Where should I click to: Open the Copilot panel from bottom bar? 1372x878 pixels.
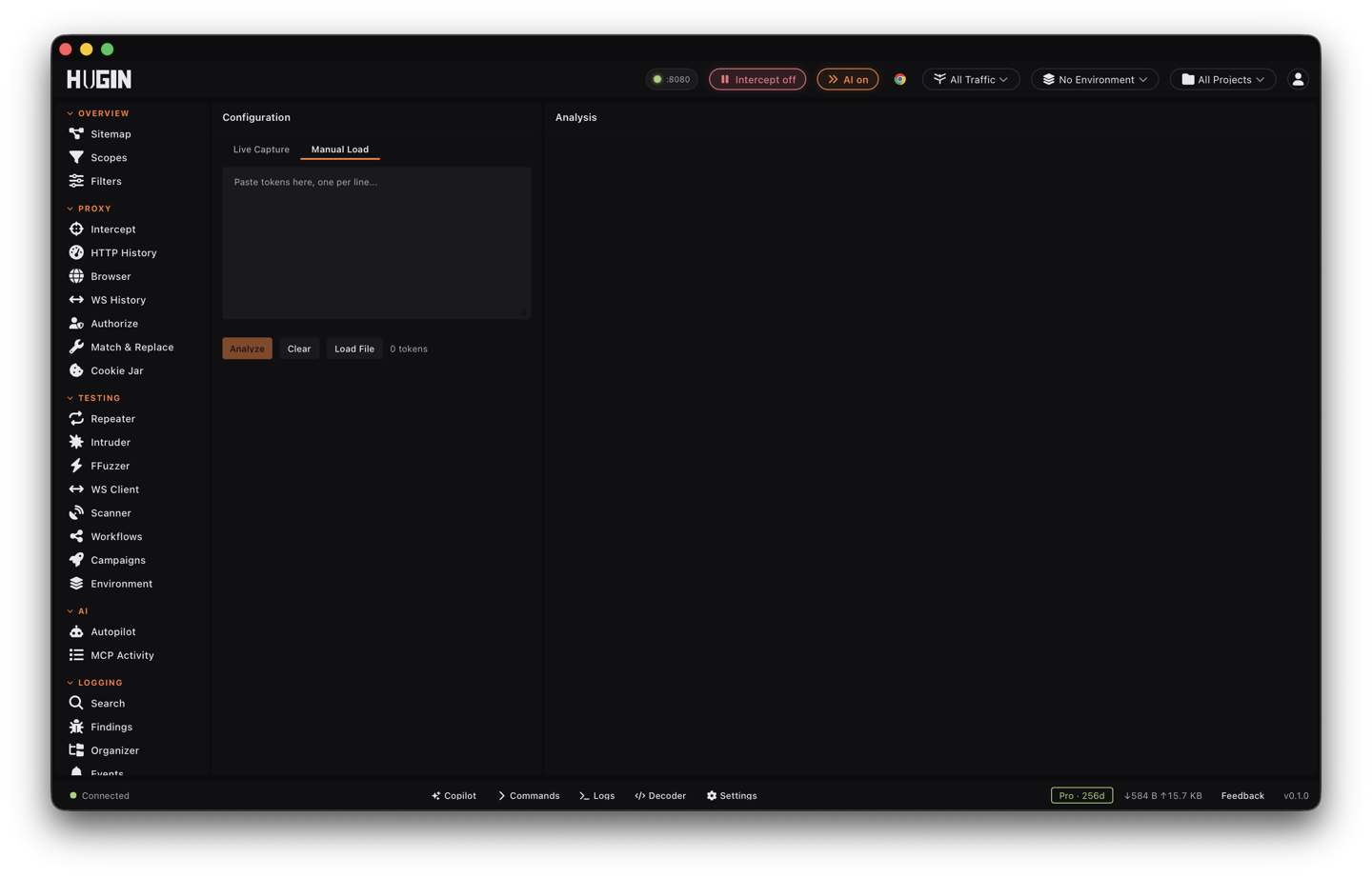pyautogui.click(x=454, y=796)
